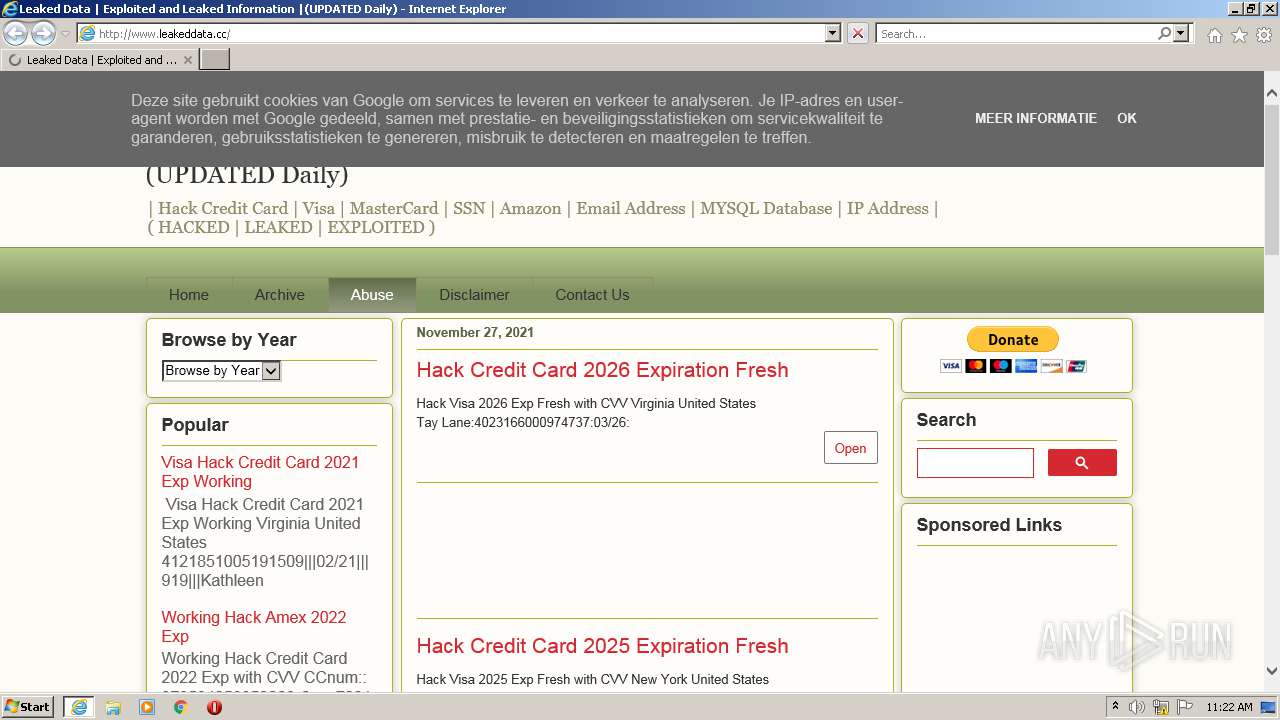The height and width of the screenshot is (720, 1280).
Task: Click the Sponsored Links heading
Action: (x=989, y=525)
